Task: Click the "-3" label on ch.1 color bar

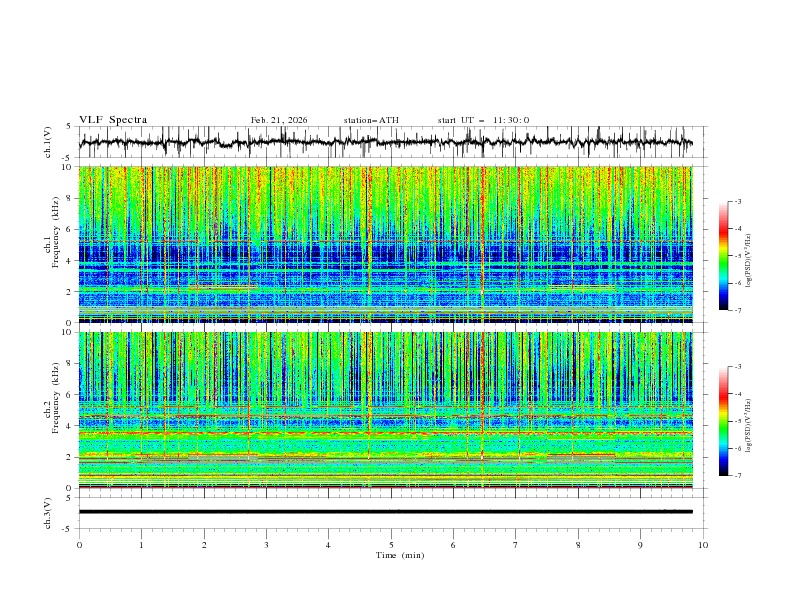Action: point(737,201)
